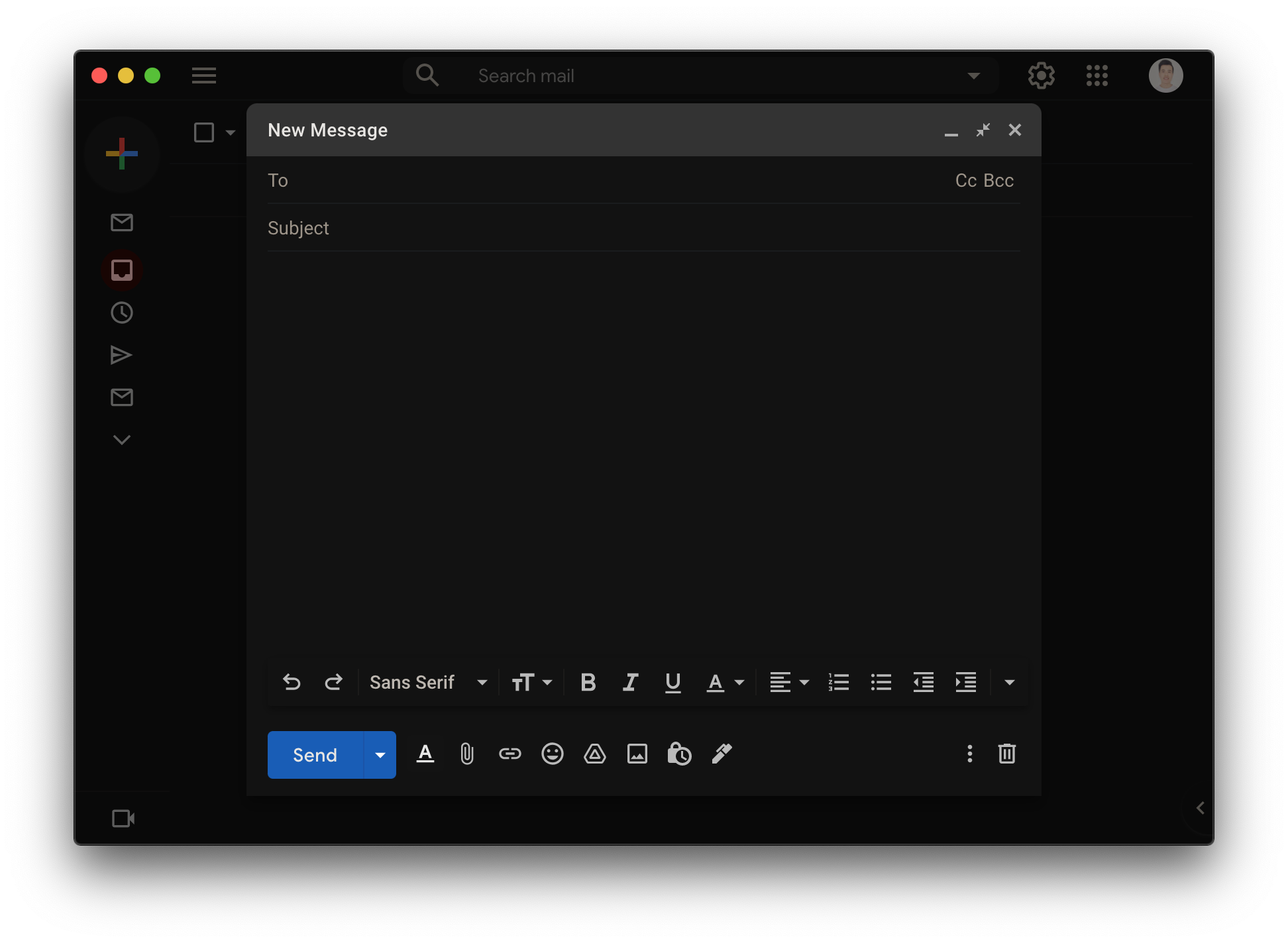
Task: Check the select all messages checkbox
Action: (x=204, y=132)
